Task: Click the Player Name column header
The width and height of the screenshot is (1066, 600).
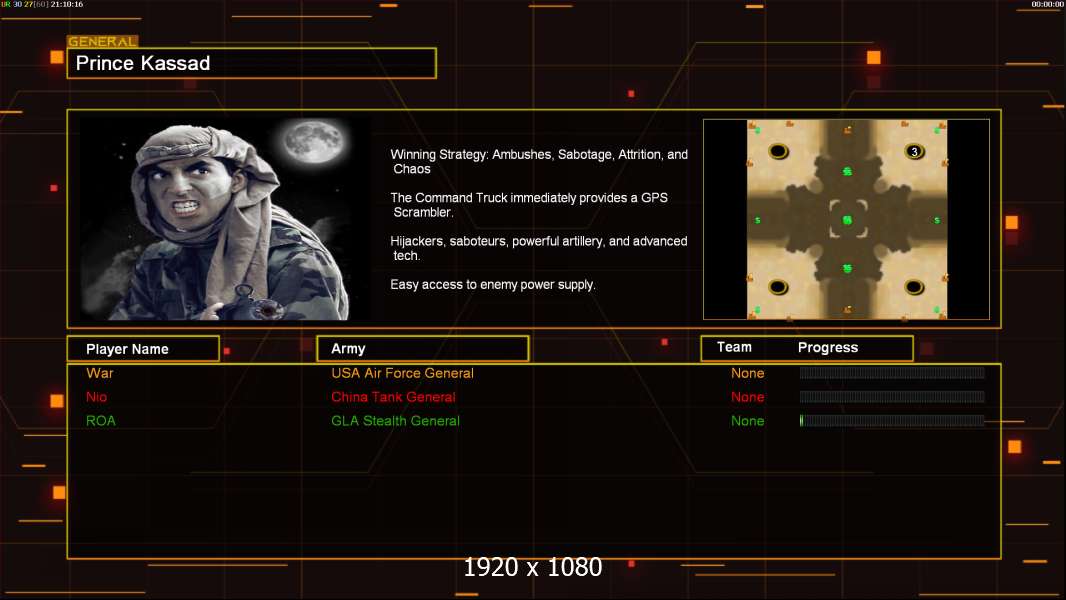Action: coord(143,349)
